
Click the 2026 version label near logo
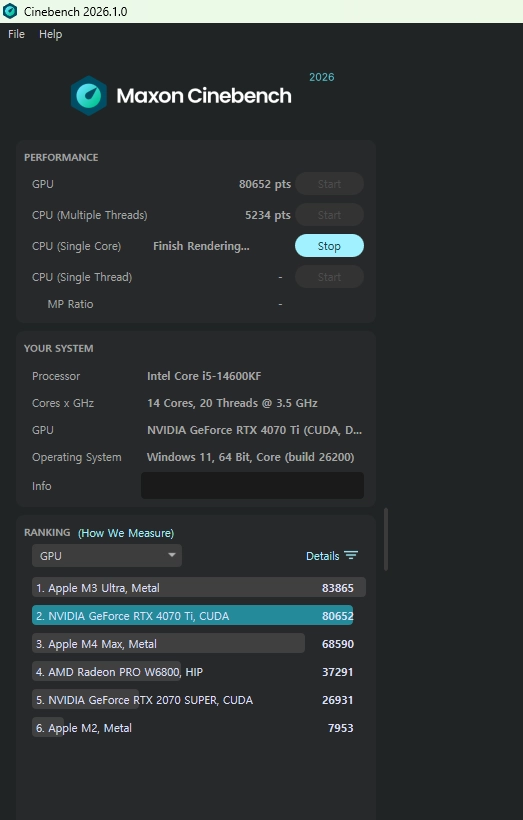click(322, 77)
